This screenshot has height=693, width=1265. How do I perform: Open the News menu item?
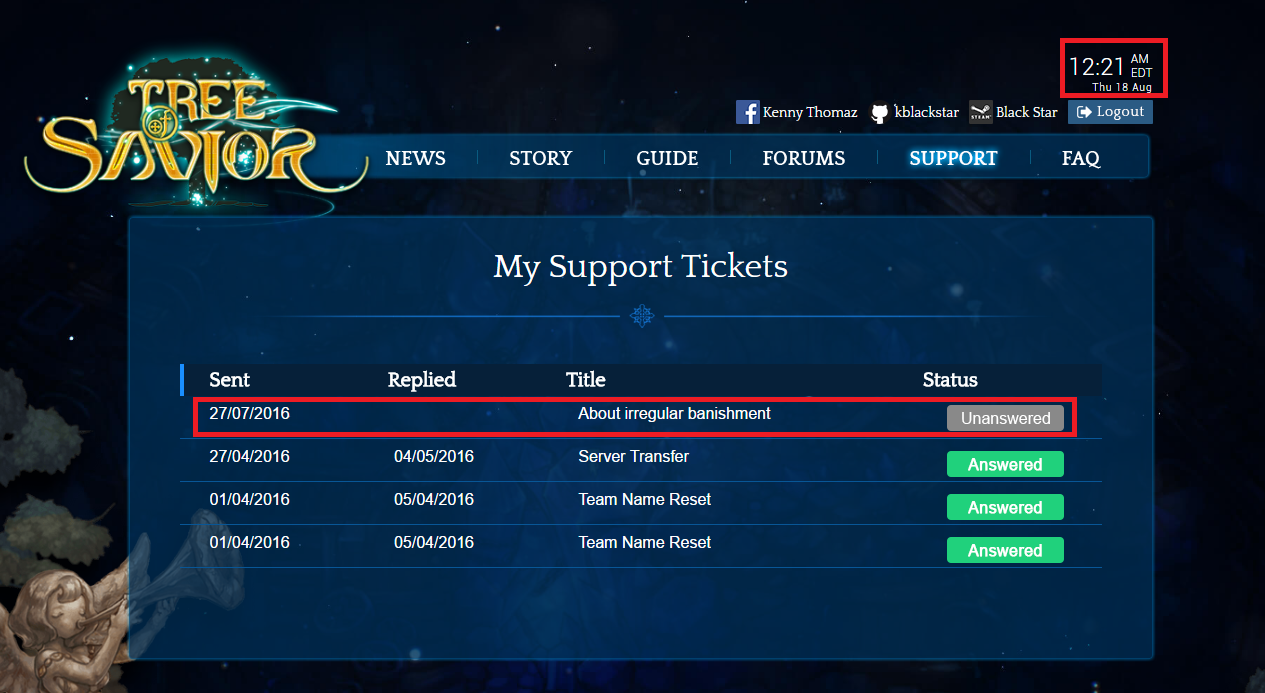point(415,158)
